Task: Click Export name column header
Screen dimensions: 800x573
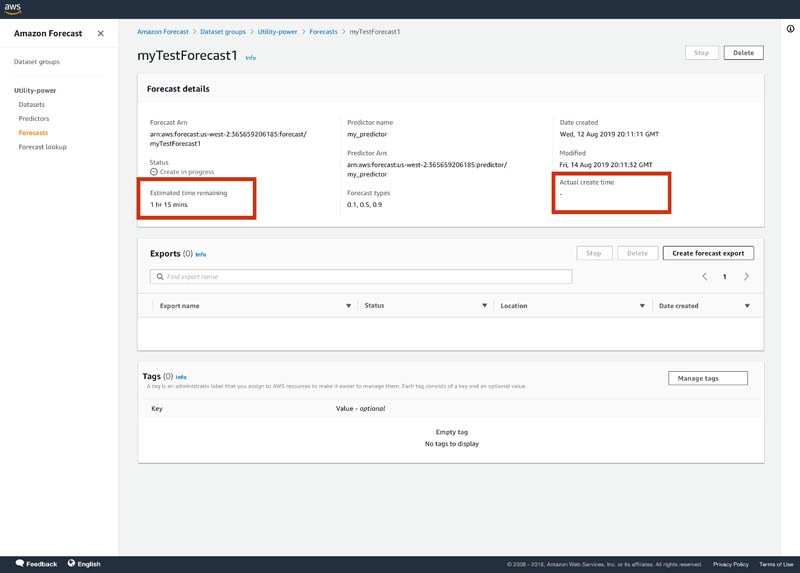Action: (x=180, y=306)
